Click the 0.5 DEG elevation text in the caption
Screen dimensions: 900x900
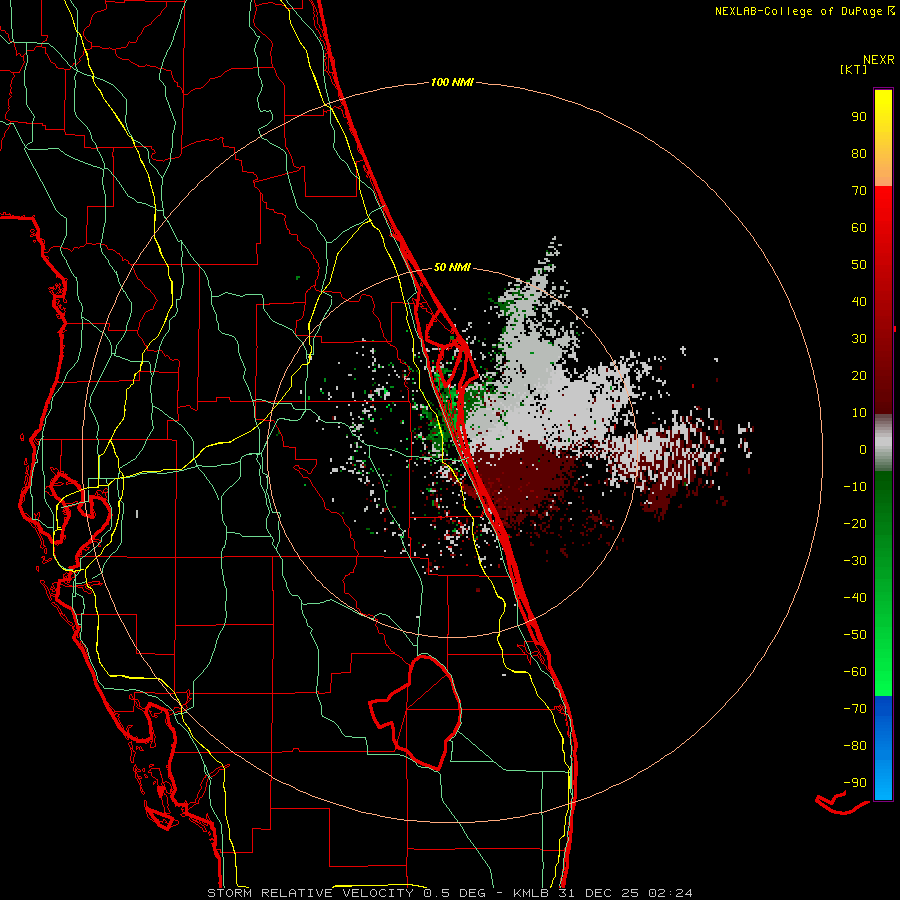(x=455, y=893)
